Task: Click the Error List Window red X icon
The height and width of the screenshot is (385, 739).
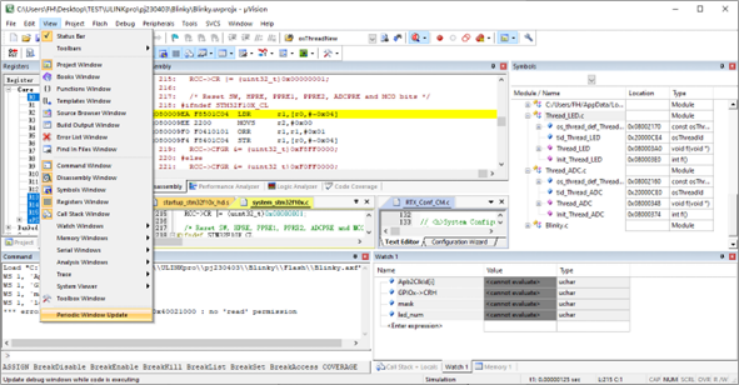Action: point(47,137)
